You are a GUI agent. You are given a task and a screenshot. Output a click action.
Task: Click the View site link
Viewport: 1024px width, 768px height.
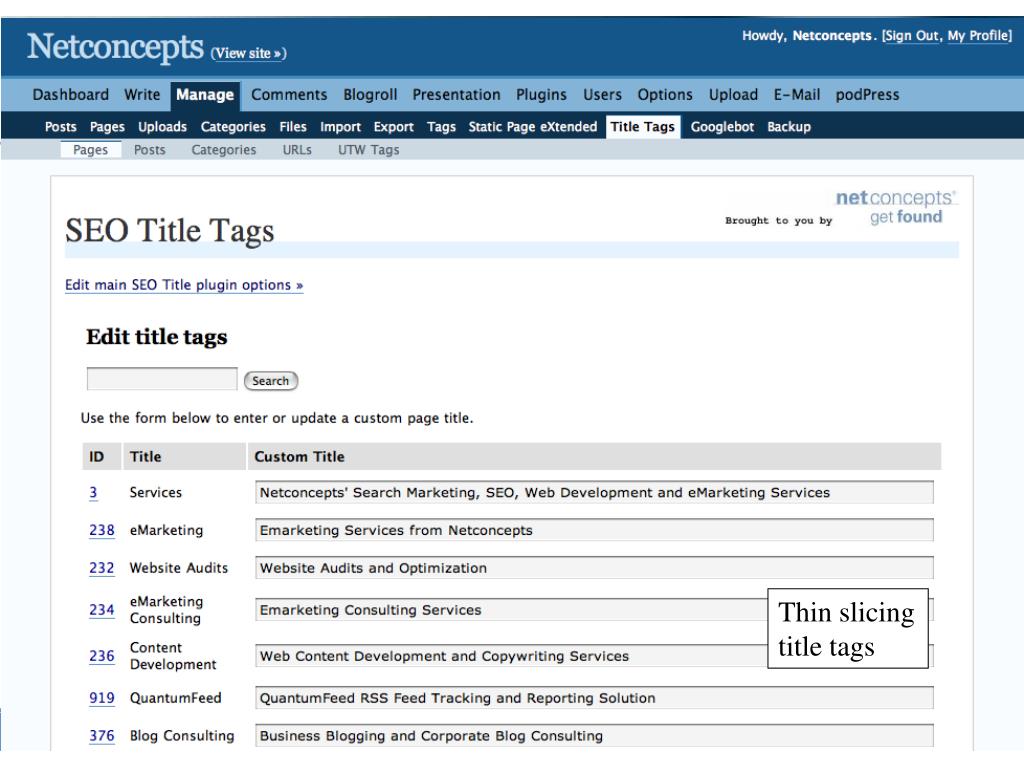[x=248, y=54]
